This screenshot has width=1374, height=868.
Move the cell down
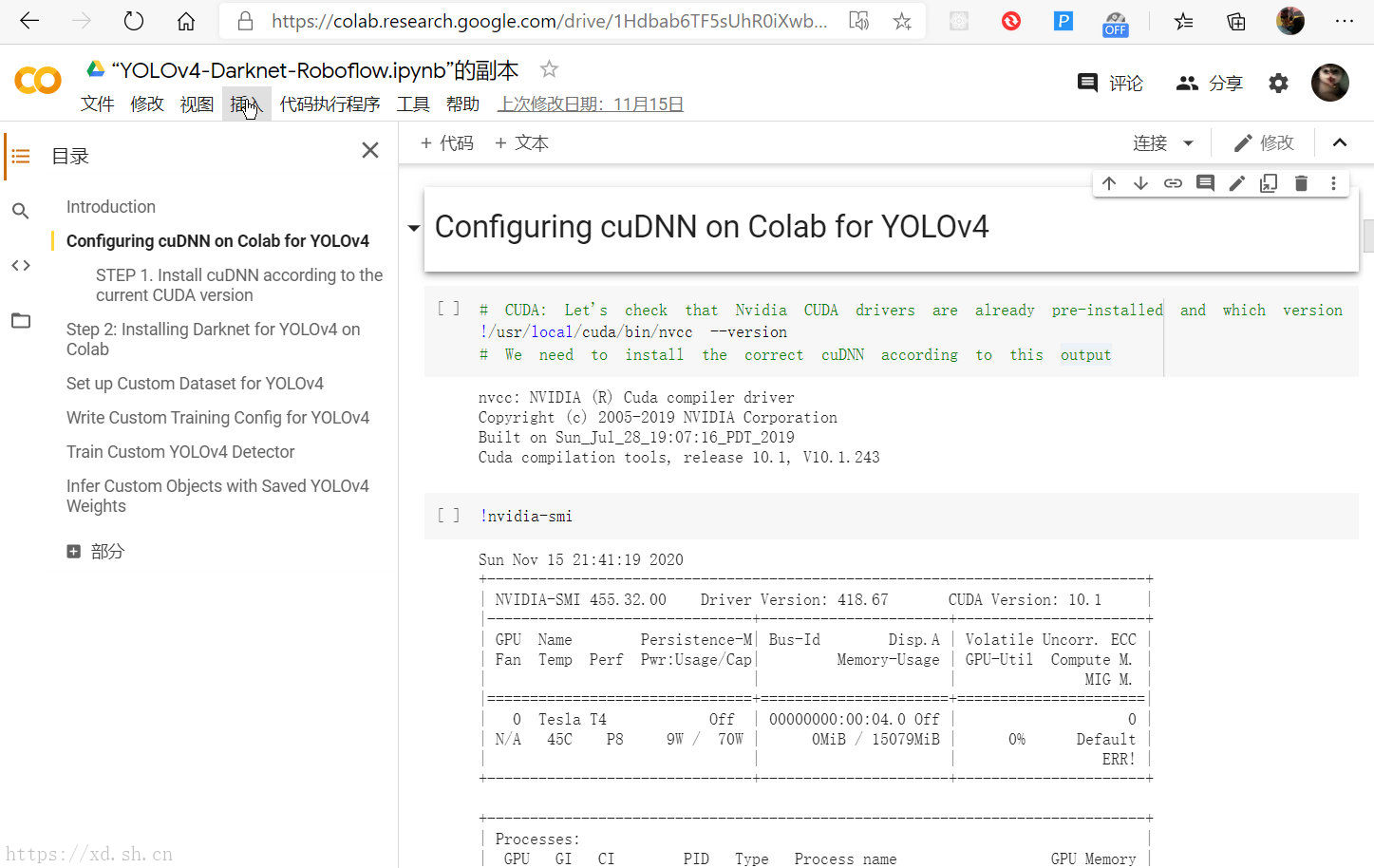tap(1140, 183)
